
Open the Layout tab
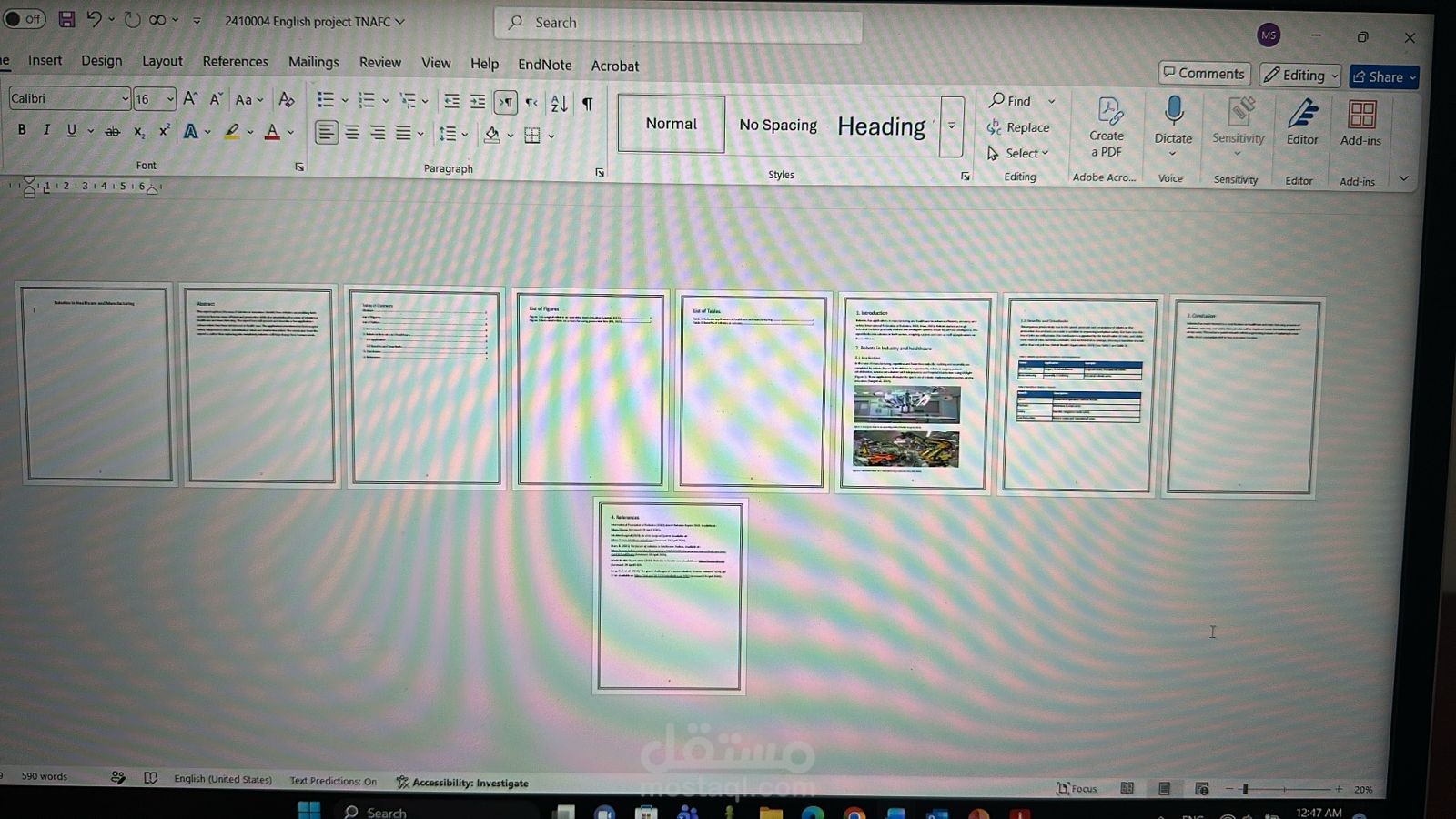point(162,61)
